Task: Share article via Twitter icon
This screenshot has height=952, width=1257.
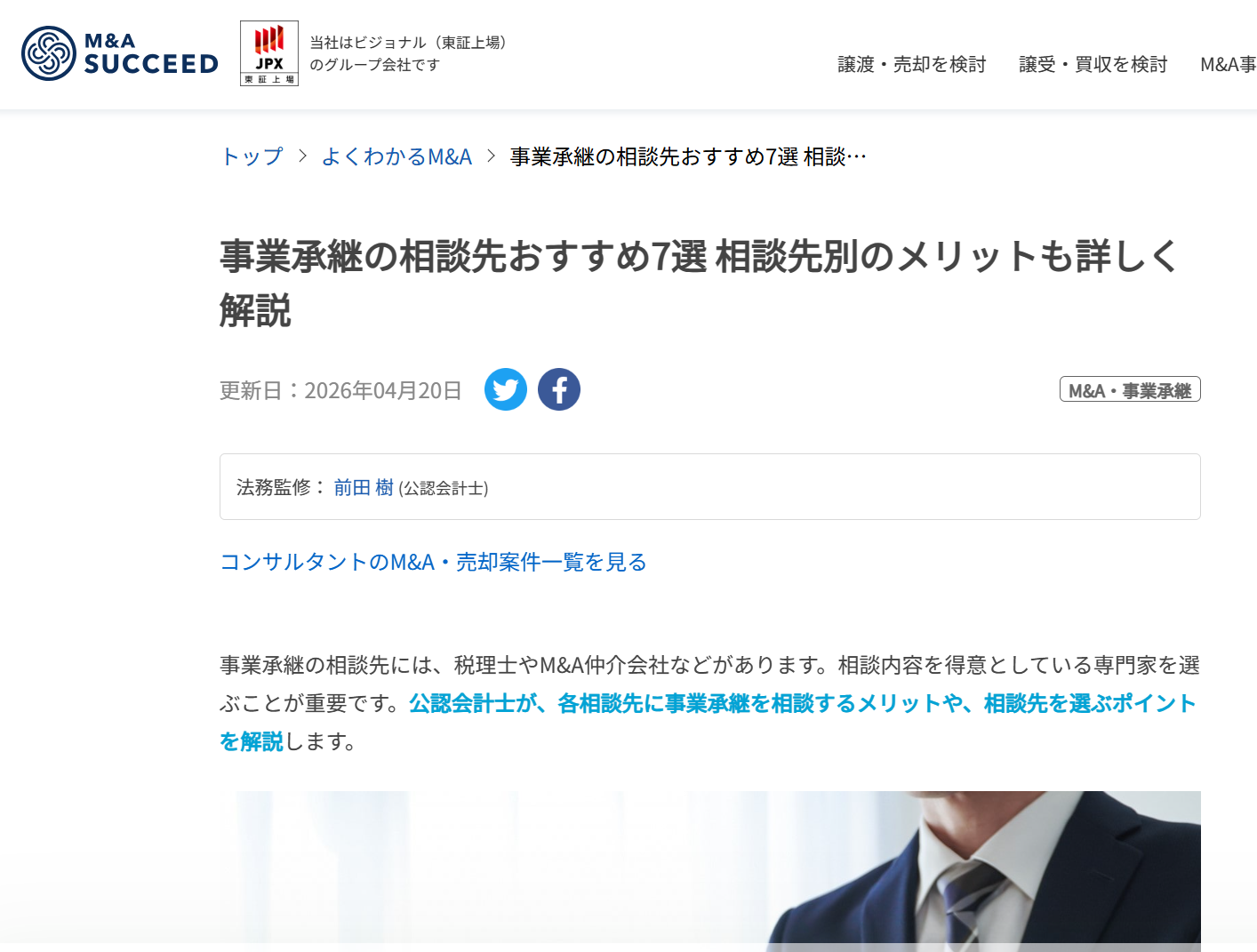Action: point(506,389)
